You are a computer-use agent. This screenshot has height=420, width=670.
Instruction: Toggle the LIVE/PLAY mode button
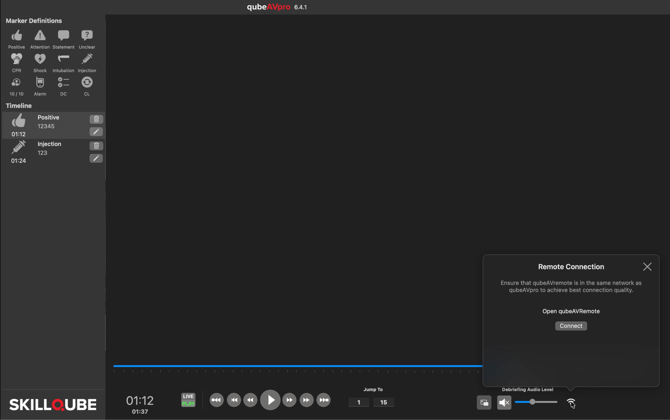pos(188,400)
